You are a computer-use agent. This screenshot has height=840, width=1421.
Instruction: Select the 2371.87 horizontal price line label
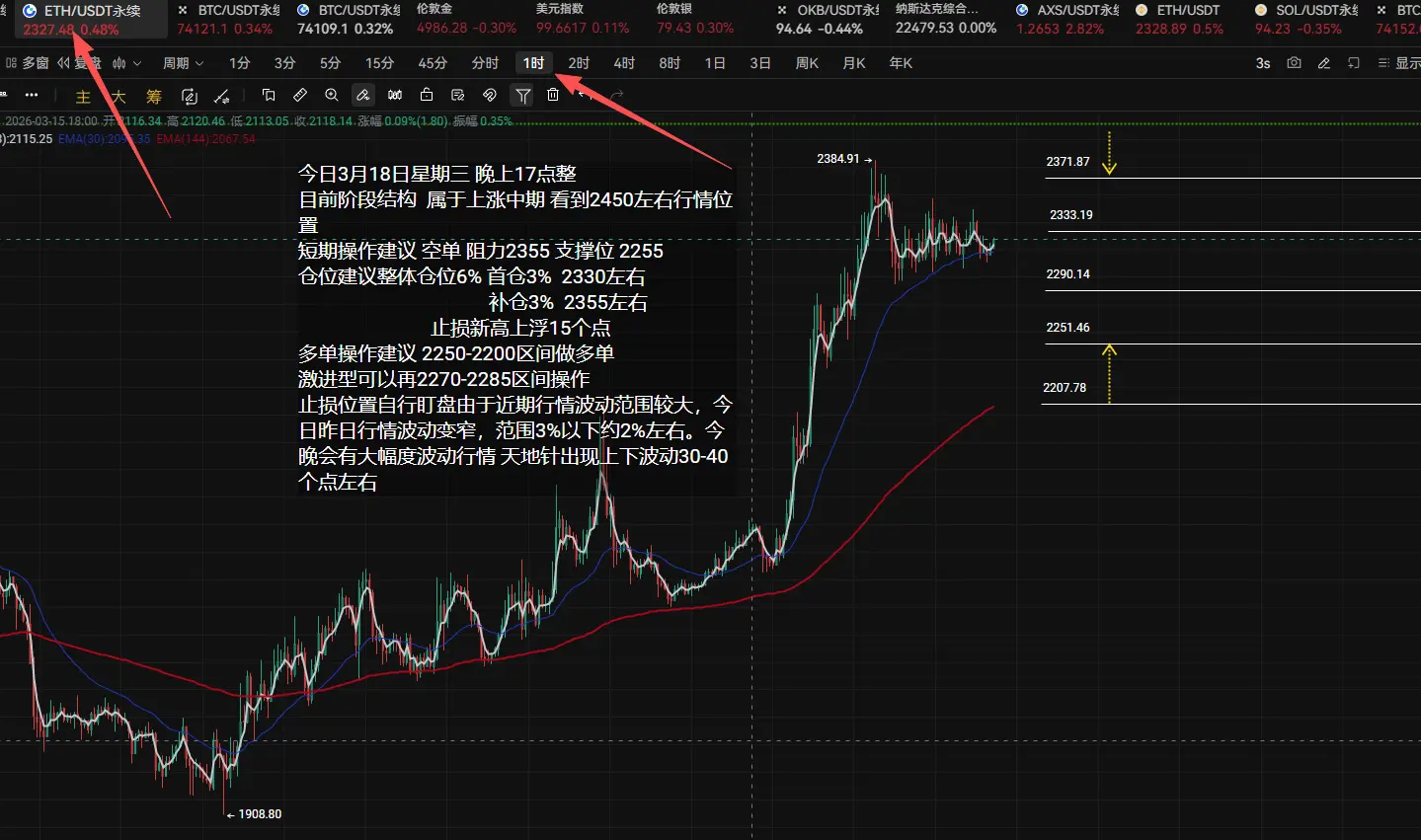(1068, 162)
